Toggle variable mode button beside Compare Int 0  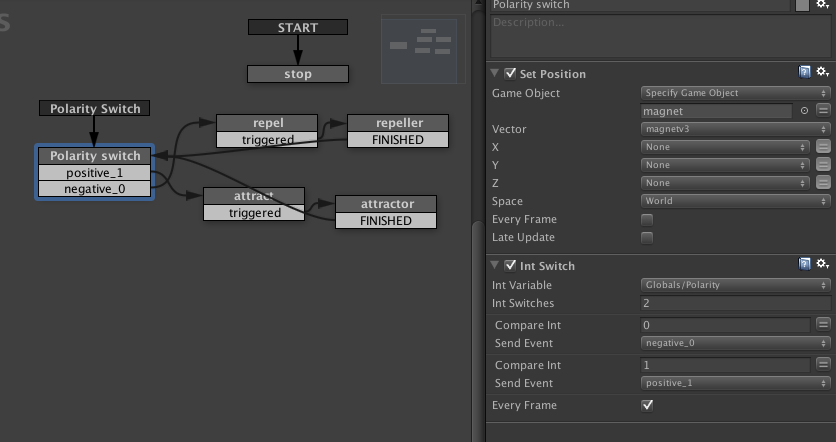[x=823, y=324]
